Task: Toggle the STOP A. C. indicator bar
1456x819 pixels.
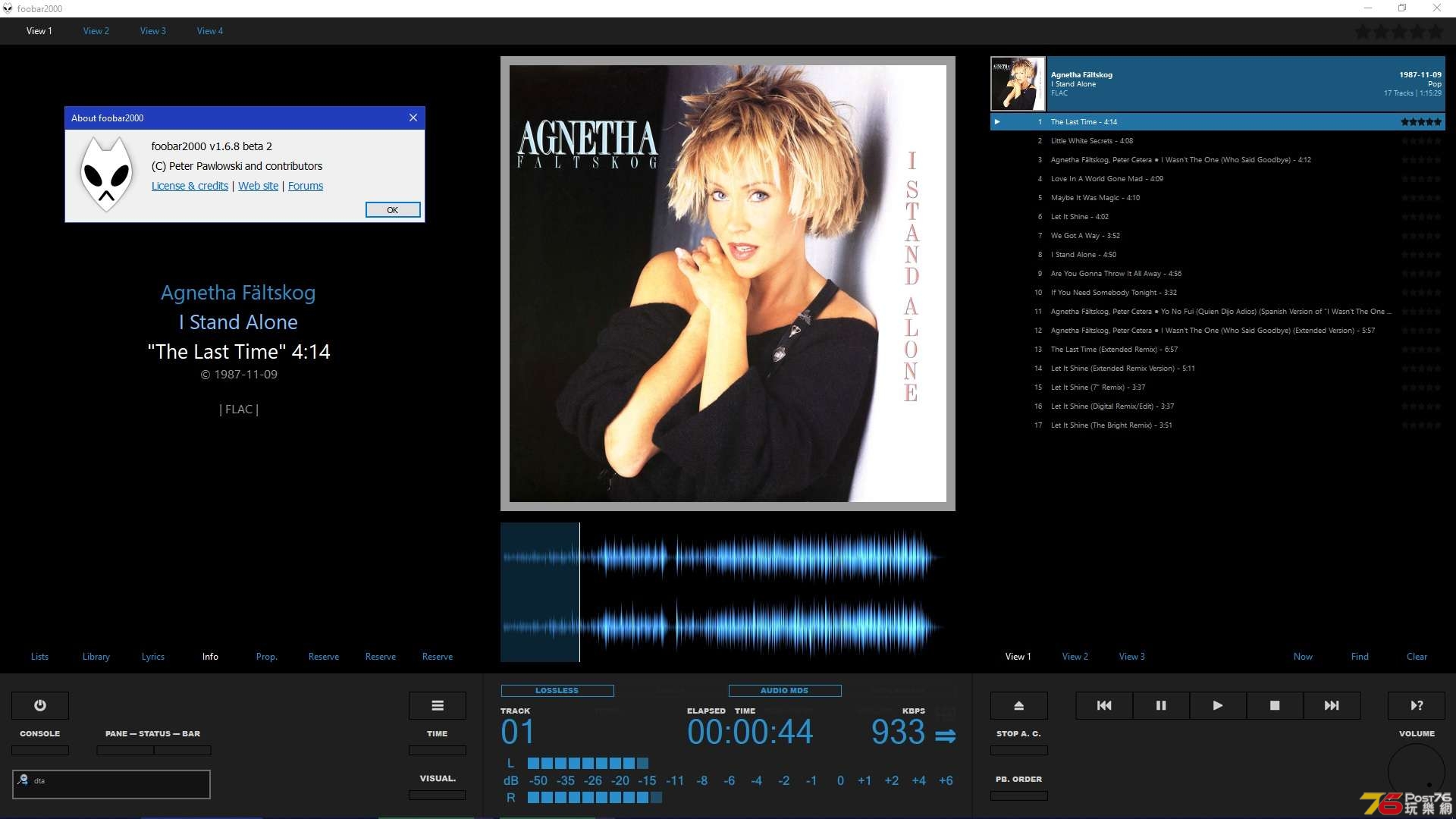Action: tap(1019, 750)
